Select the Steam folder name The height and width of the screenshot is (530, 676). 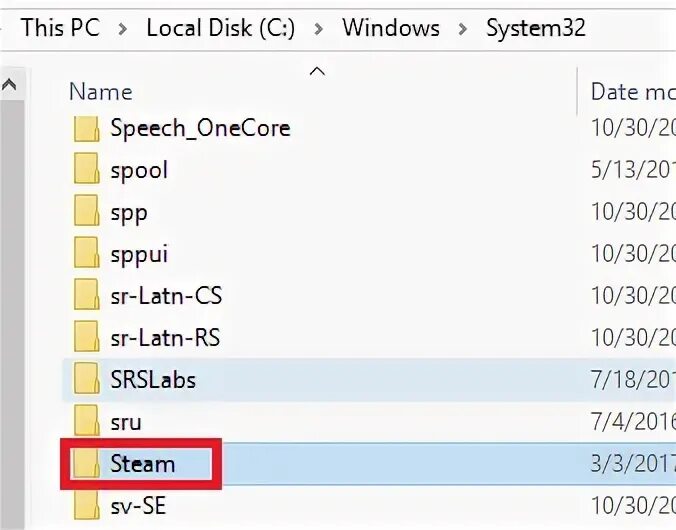143,464
